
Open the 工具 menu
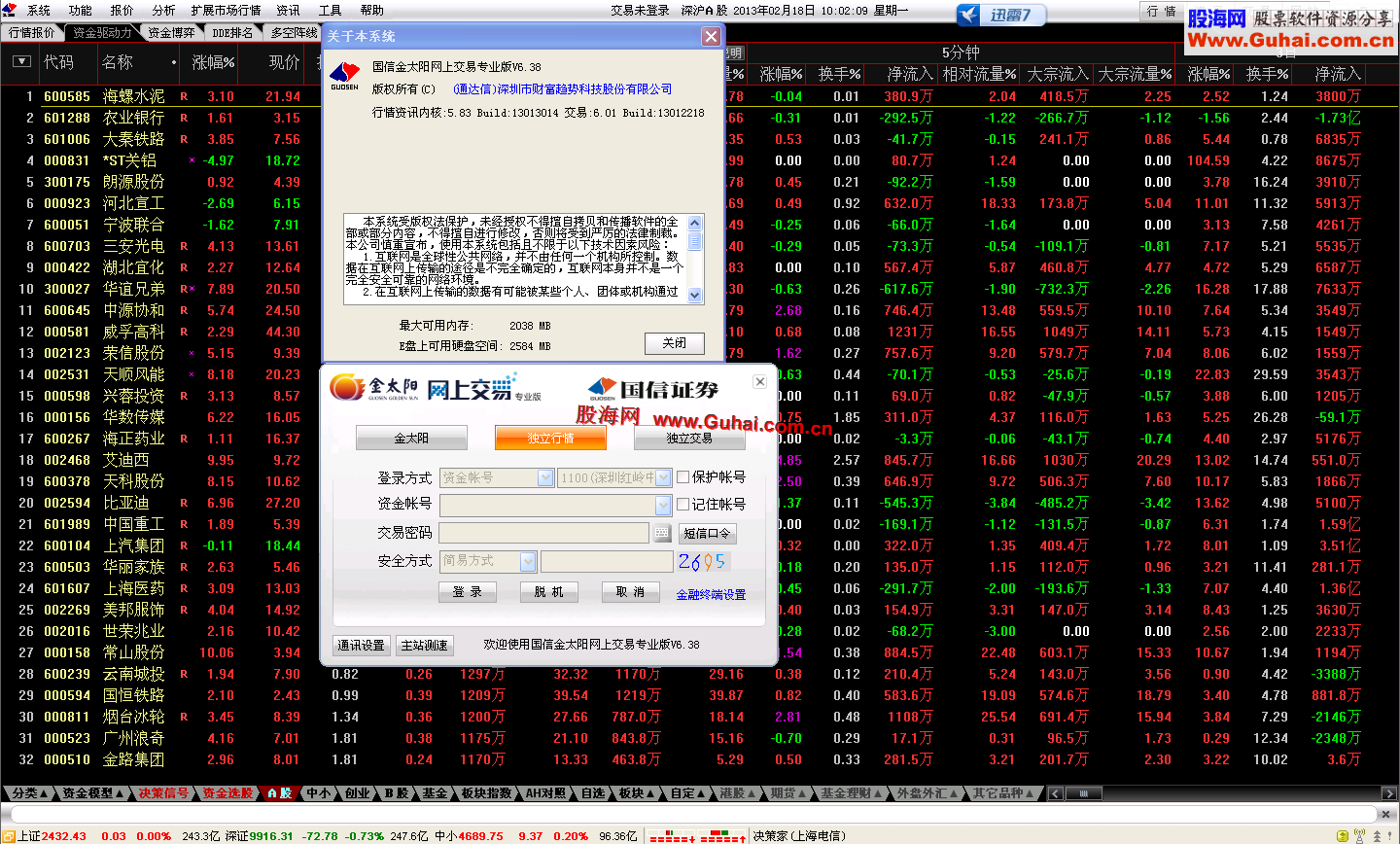tap(331, 10)
